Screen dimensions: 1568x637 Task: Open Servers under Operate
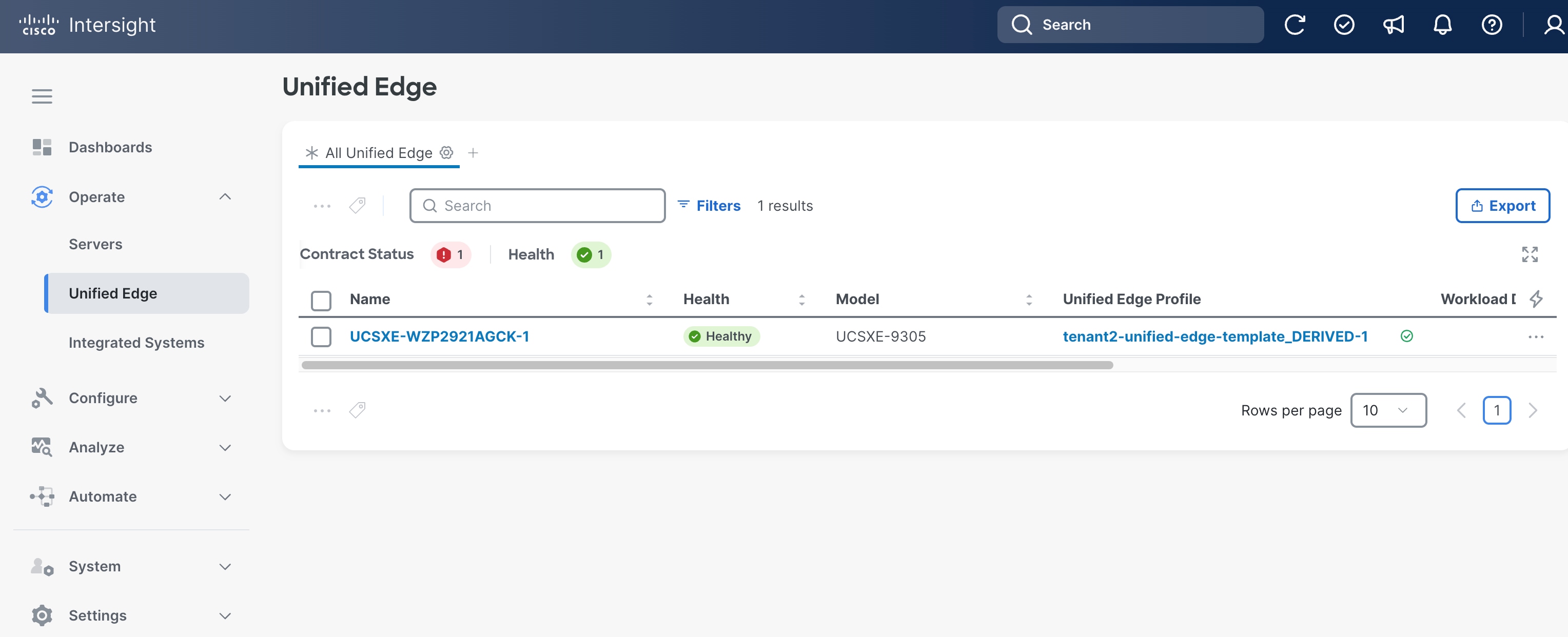95,244
